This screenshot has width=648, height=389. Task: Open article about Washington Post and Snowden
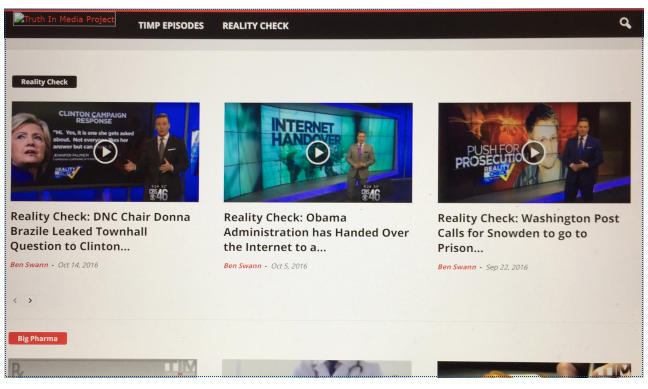tap(529, 233)
